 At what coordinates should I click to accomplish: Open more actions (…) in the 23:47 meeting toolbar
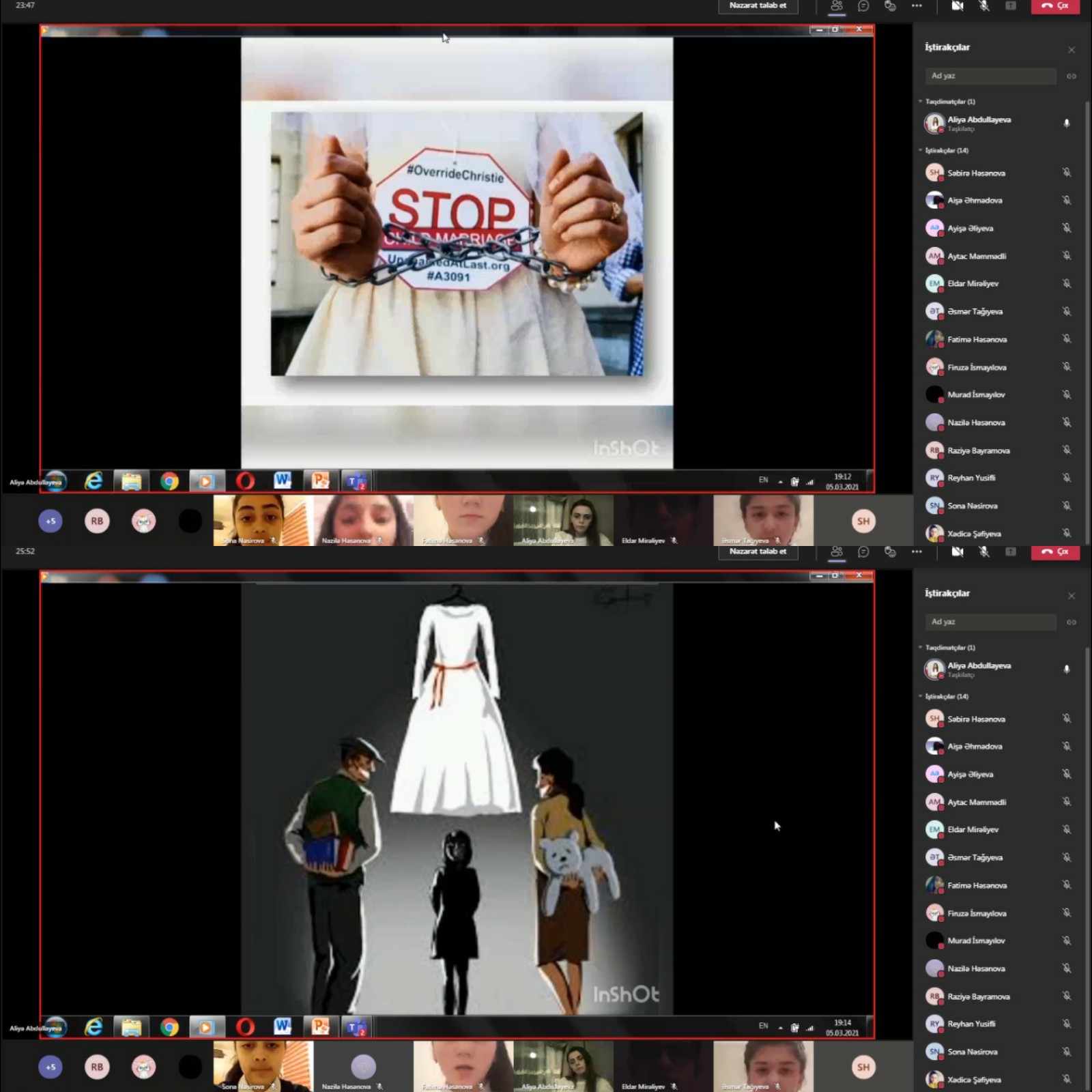pyautogui.click(x=917, y=6)
